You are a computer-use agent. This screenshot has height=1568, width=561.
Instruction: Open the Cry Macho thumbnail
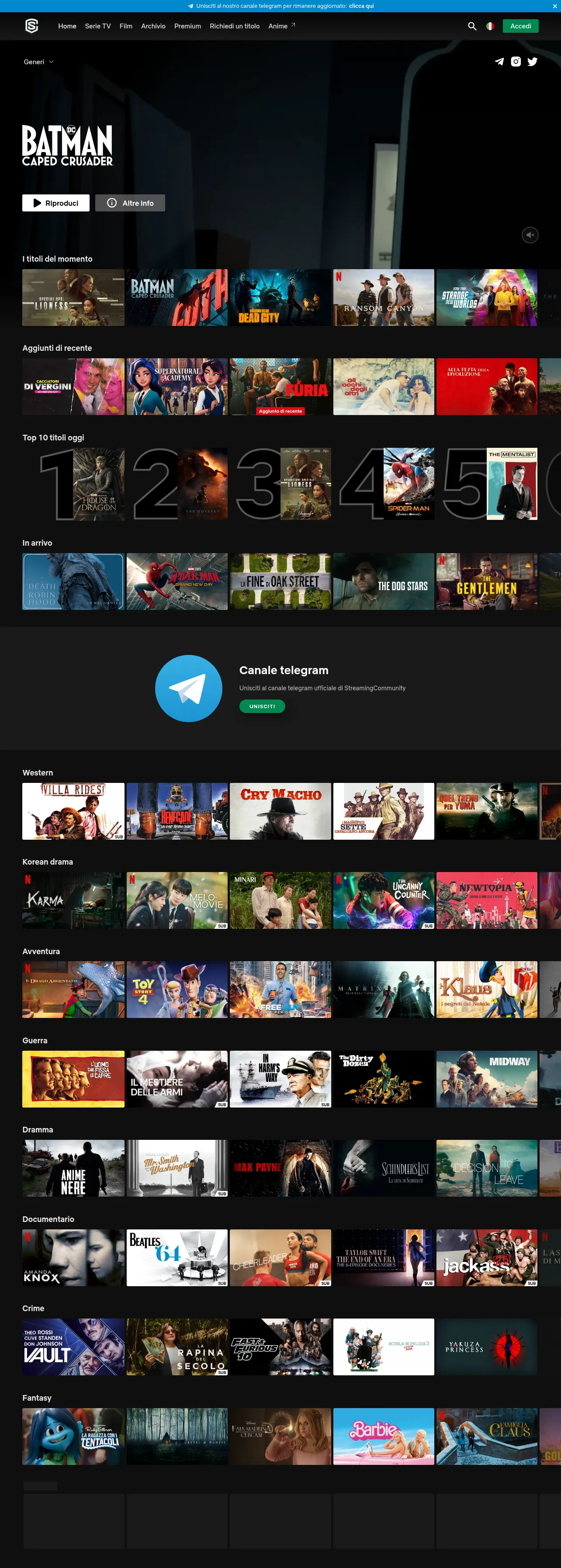point(280,811)
